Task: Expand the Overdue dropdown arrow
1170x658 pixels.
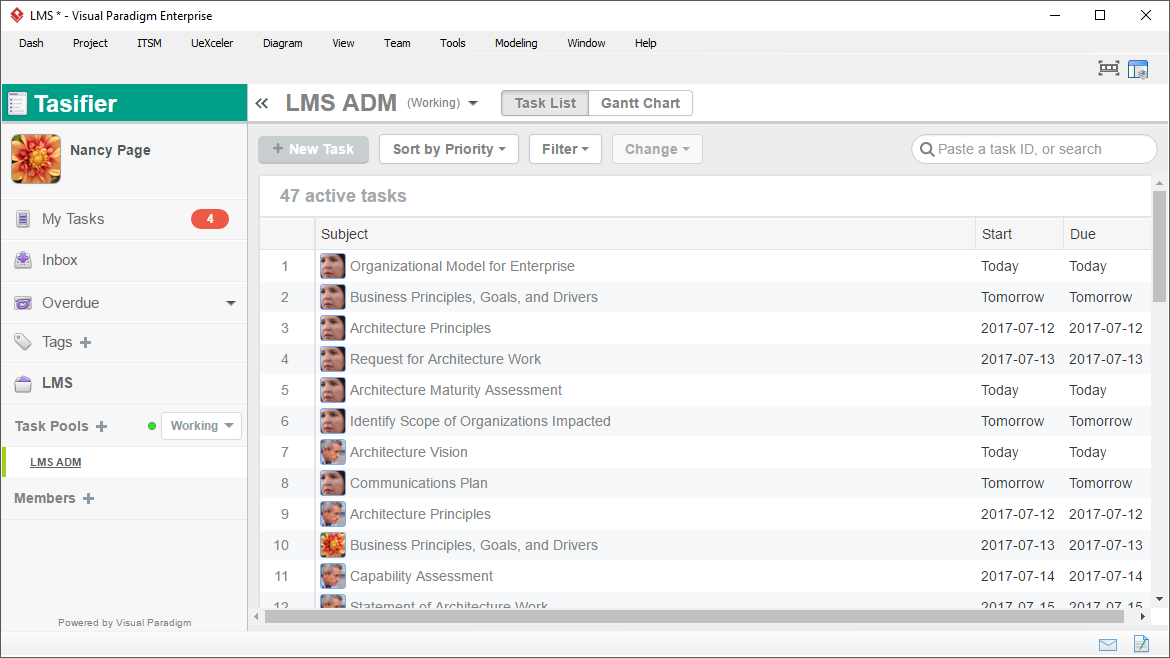Action: point(231,303)
